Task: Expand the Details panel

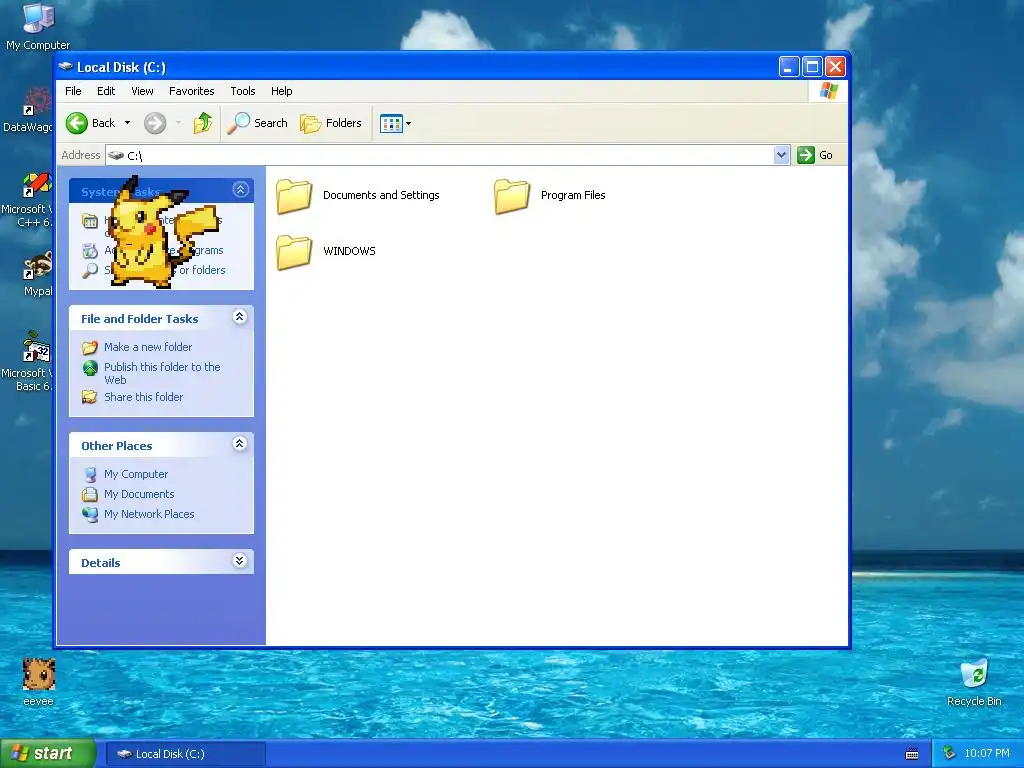Action: [240, 561]
